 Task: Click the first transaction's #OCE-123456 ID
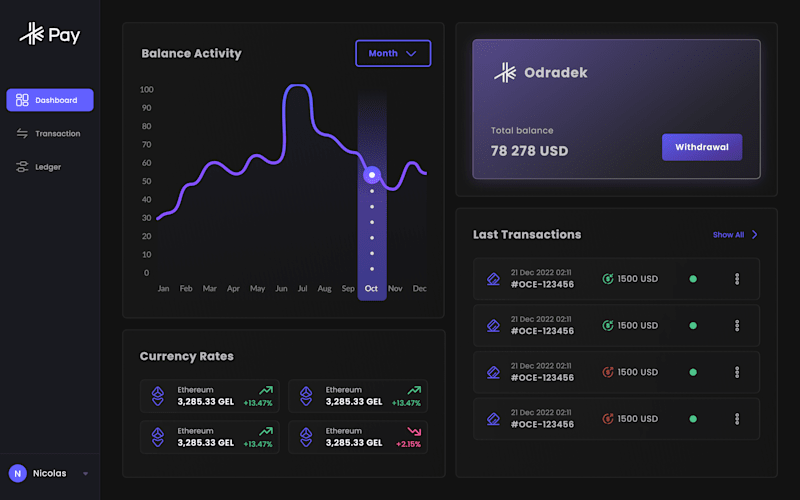(542, 285)
